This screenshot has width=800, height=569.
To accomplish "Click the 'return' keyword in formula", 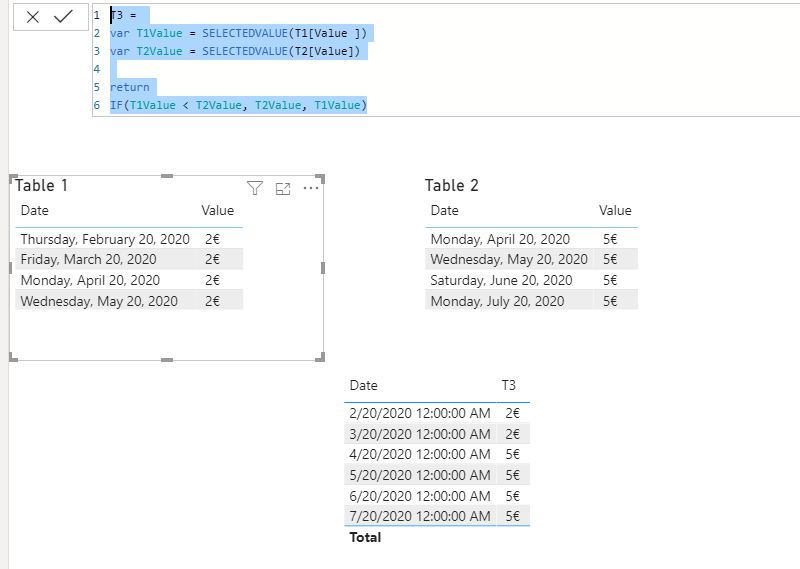I will tap(130, 87).
